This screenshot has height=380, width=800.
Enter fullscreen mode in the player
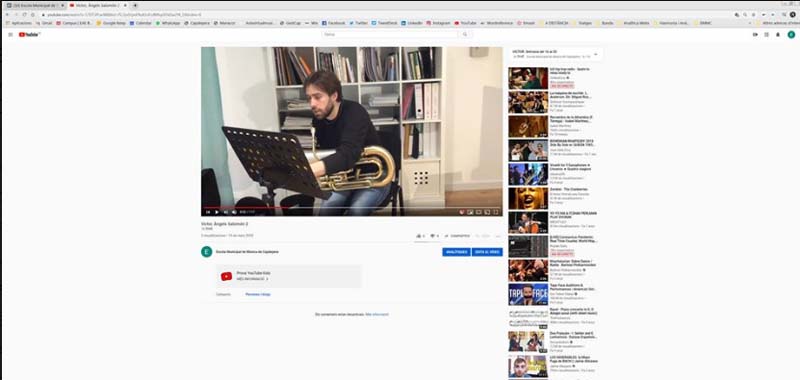click(495, 212)
